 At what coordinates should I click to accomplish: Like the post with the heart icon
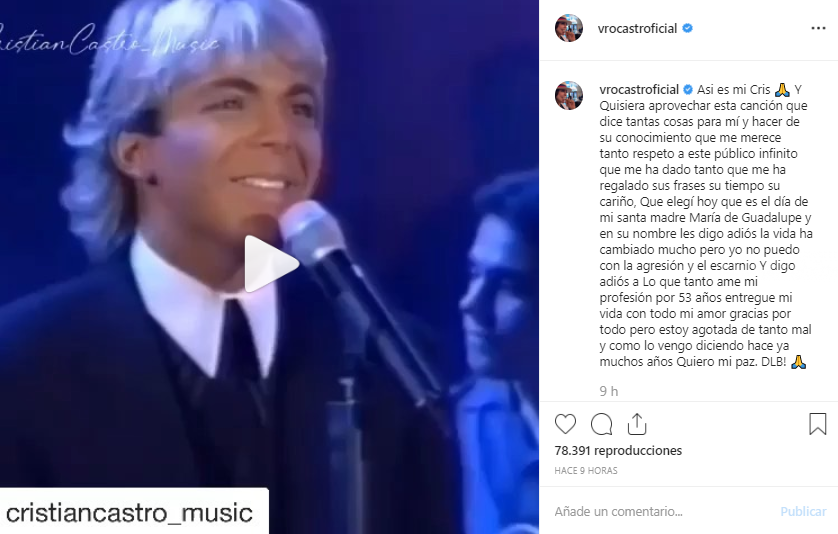coord(565,424)
